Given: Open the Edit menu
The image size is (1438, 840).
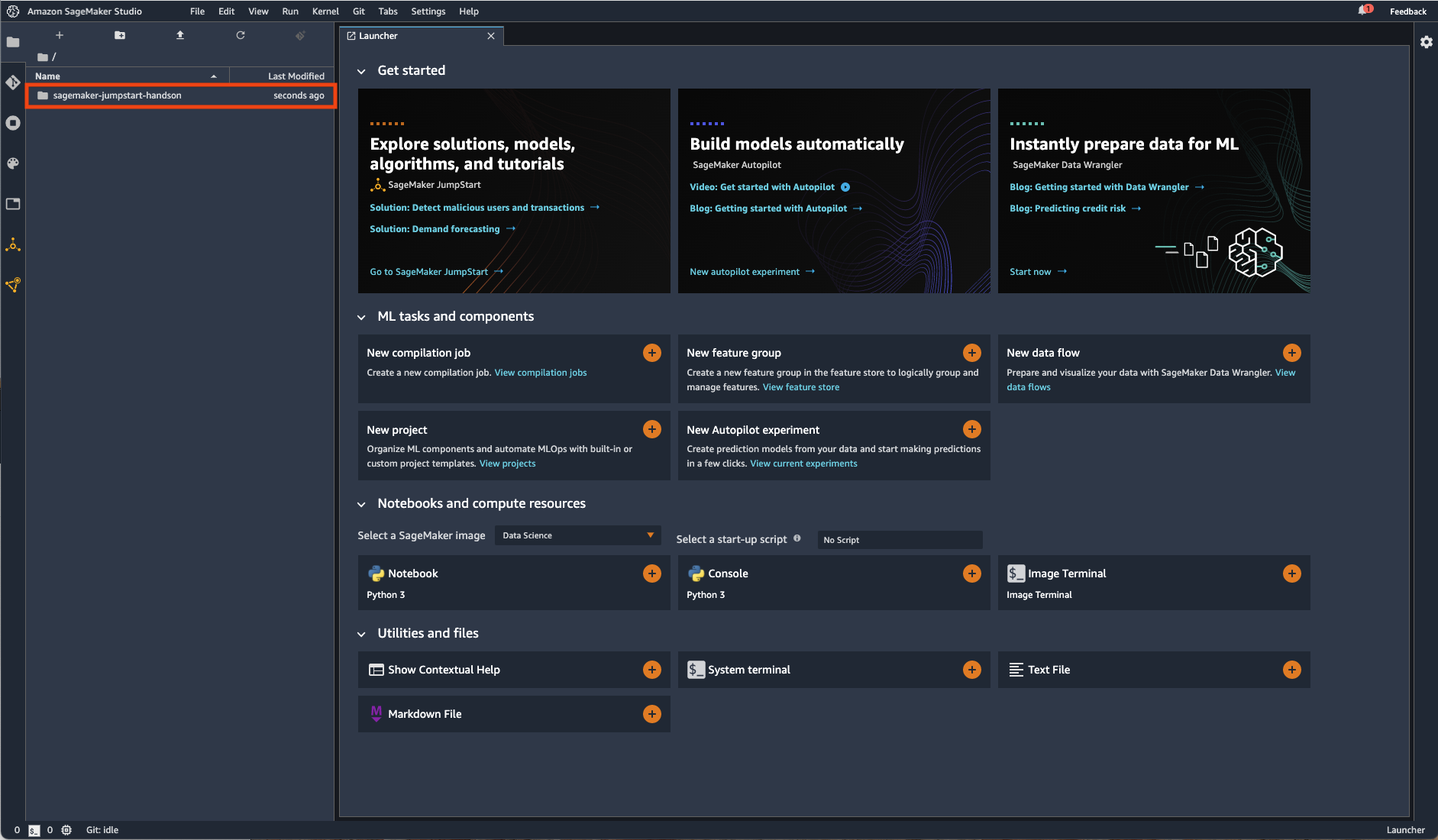Looking at the screenshot, I should [x=226, y=11].
